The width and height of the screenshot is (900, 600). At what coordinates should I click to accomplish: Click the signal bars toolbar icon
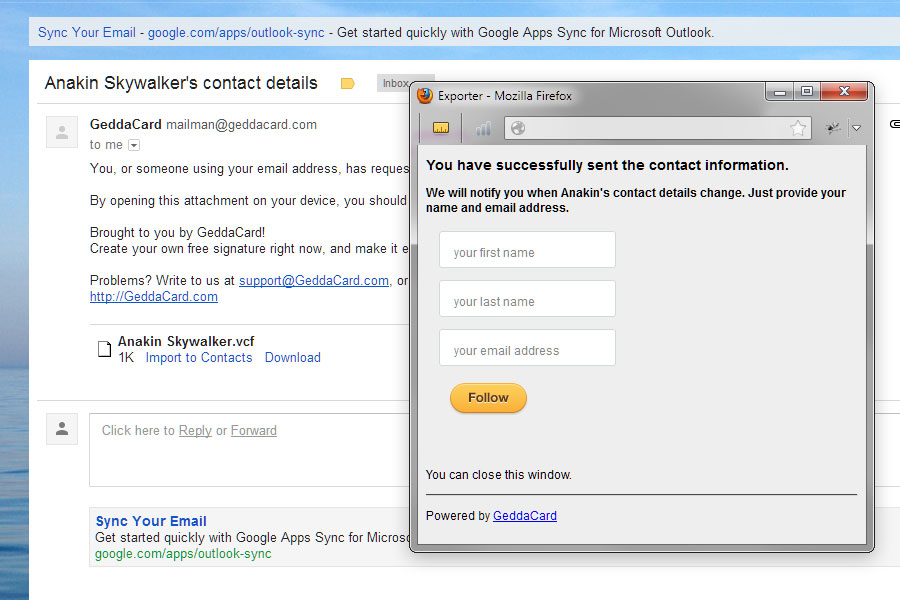(x=483, y=128)
